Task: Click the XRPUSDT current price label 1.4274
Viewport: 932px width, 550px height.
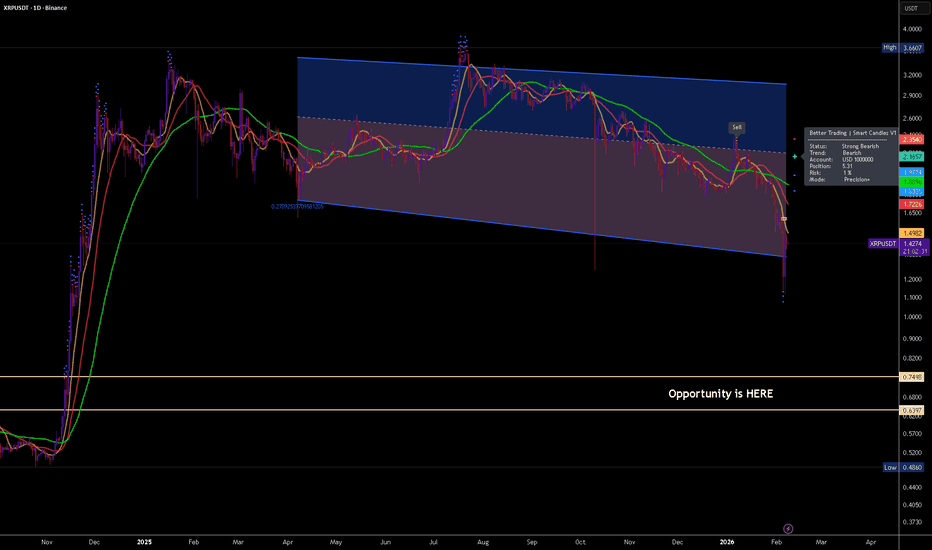Action: pyautogui.click(x=883, y=242)
